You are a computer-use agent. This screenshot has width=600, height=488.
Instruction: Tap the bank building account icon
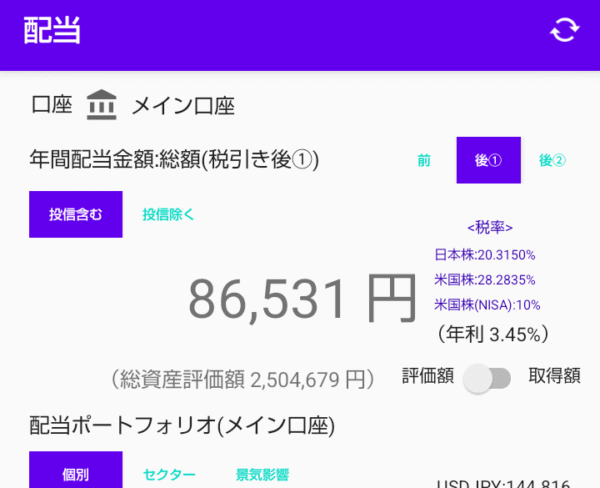pyautogui.click(x=101, y=105)
